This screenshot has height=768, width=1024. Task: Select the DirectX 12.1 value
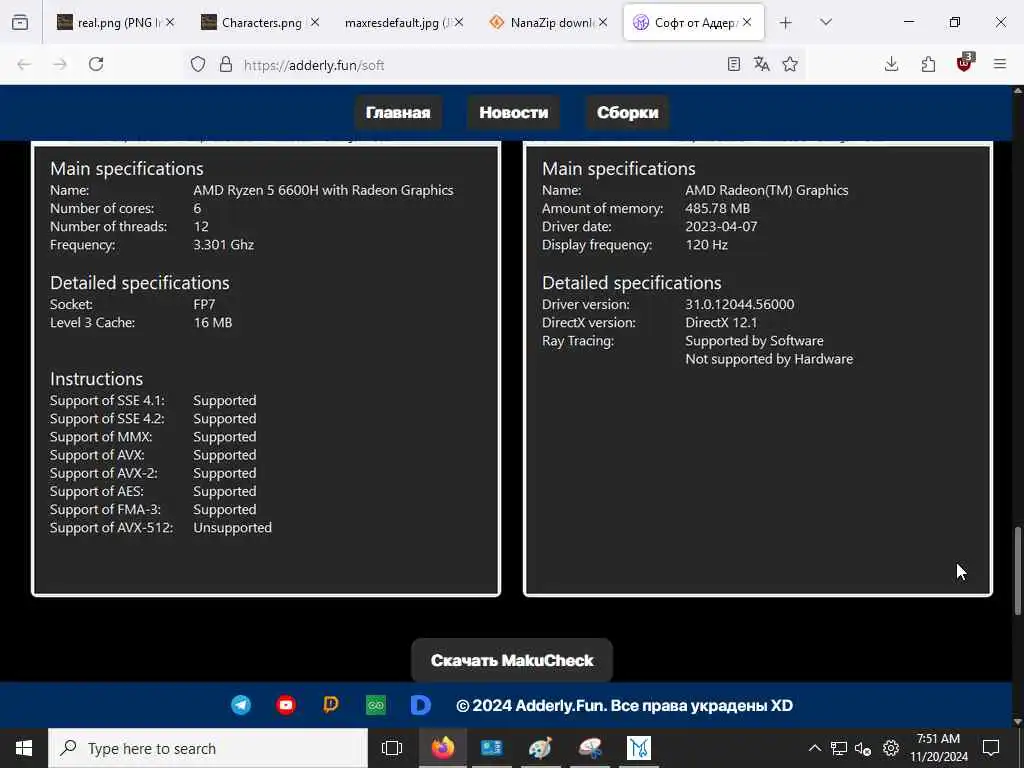click(721, 323)
